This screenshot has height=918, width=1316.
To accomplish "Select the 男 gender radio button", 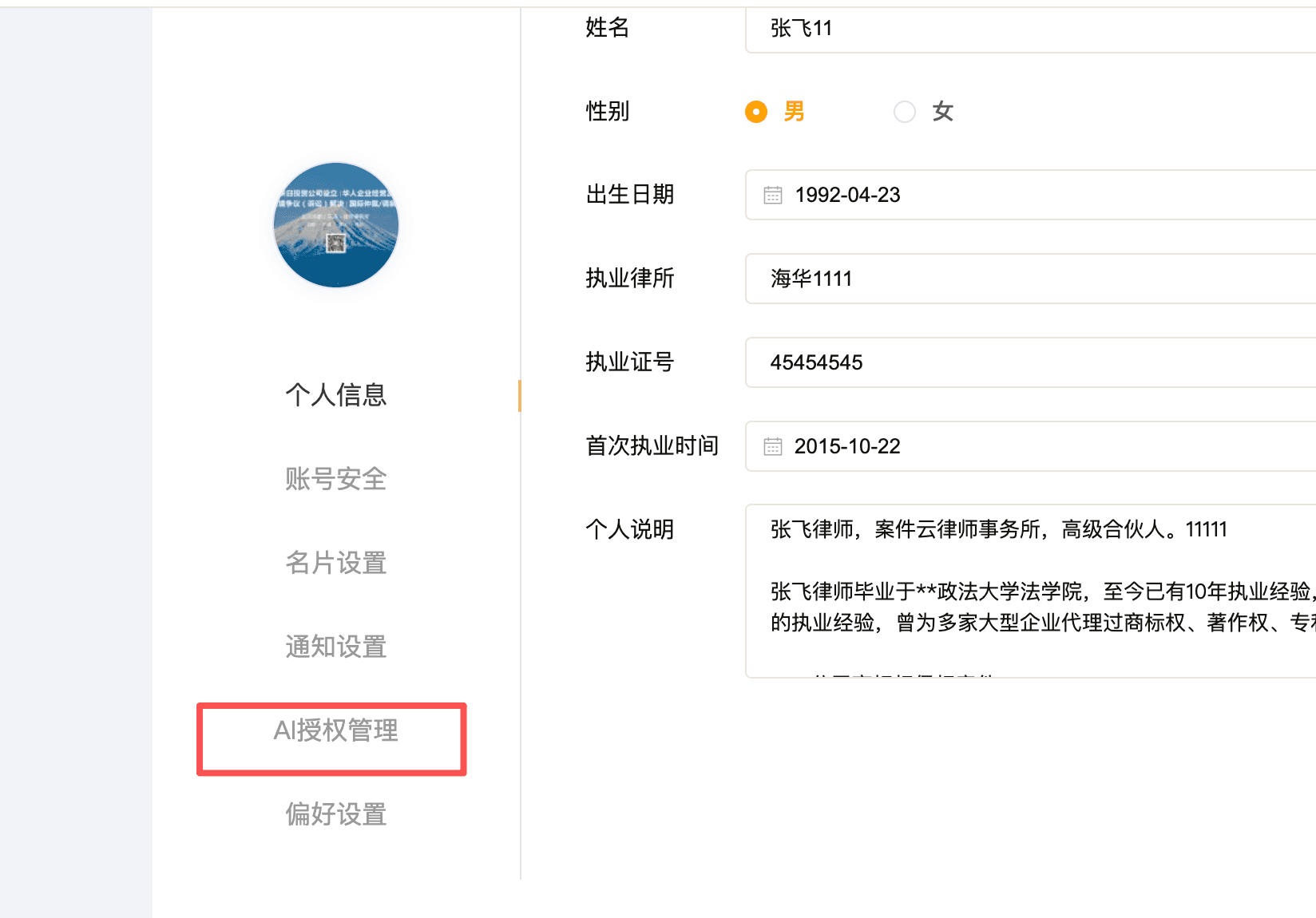I will pyautogui.click(x=756, y=112).
